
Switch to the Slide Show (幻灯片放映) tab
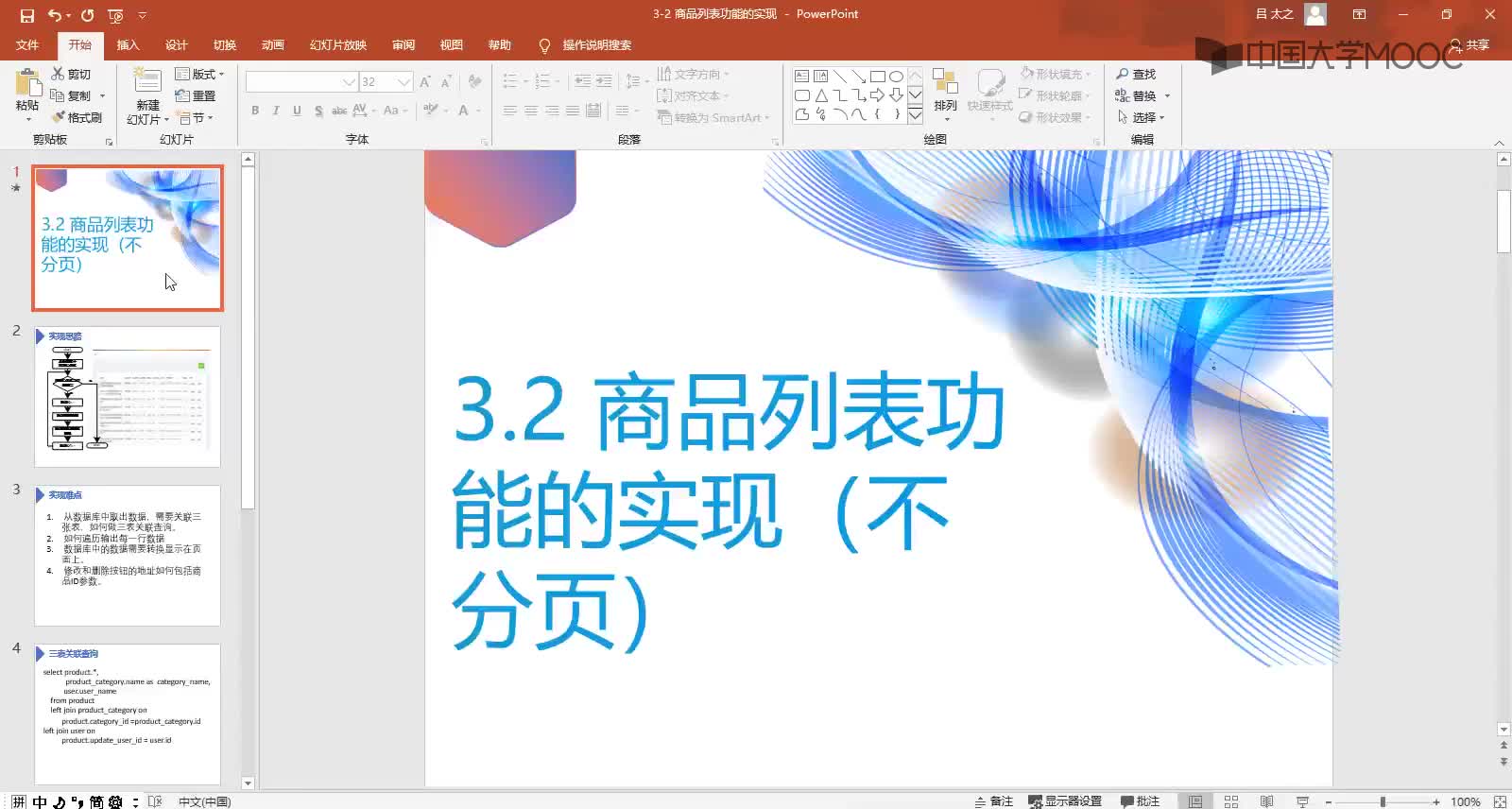(338, 44)
